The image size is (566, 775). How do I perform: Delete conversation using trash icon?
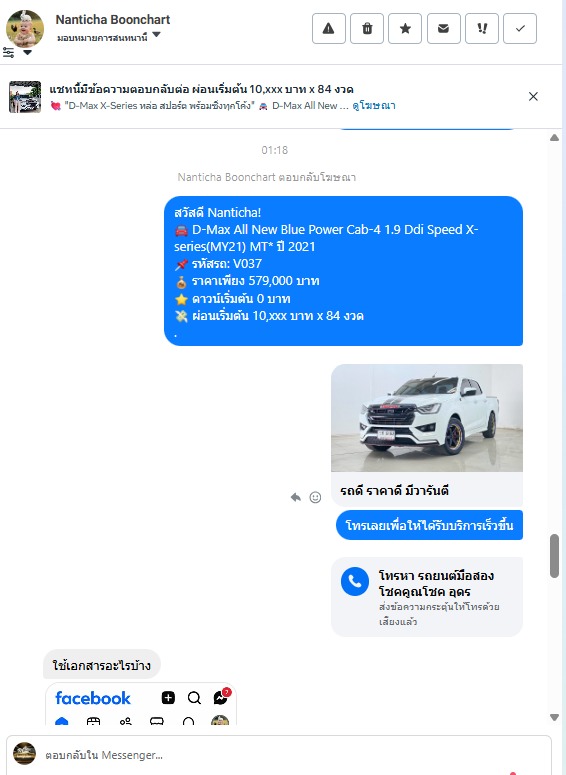[x=367, y=29]
